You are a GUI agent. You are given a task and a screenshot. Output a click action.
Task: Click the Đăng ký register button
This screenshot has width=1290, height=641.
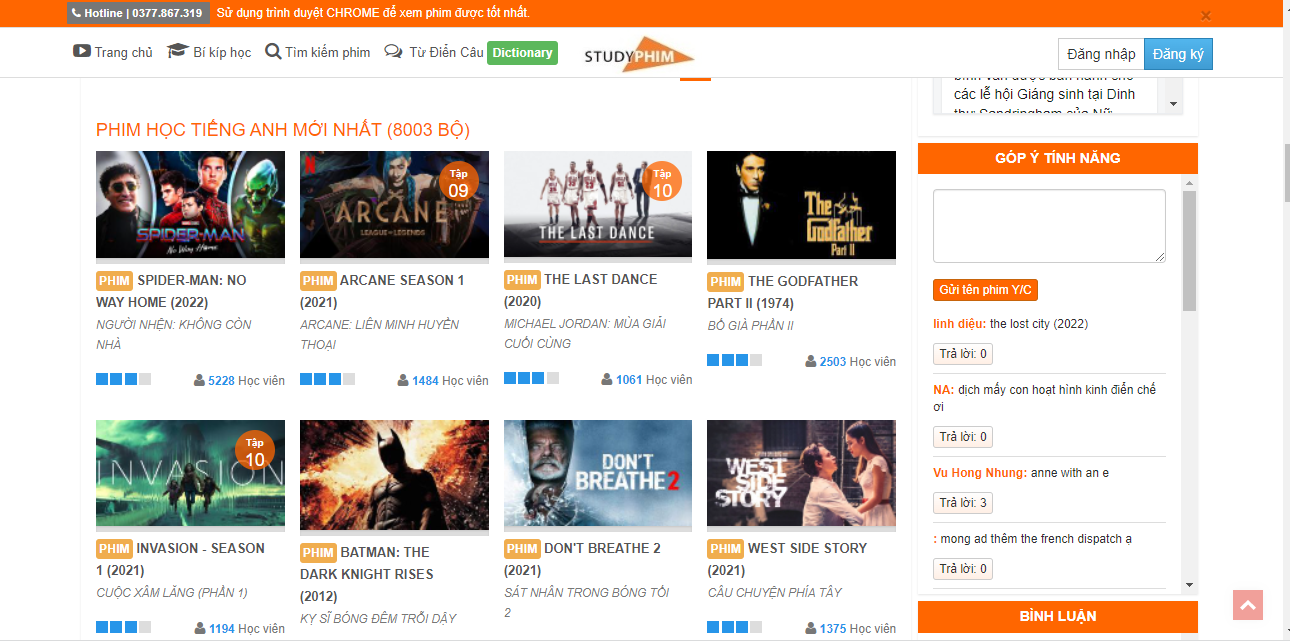(1177, 54)
